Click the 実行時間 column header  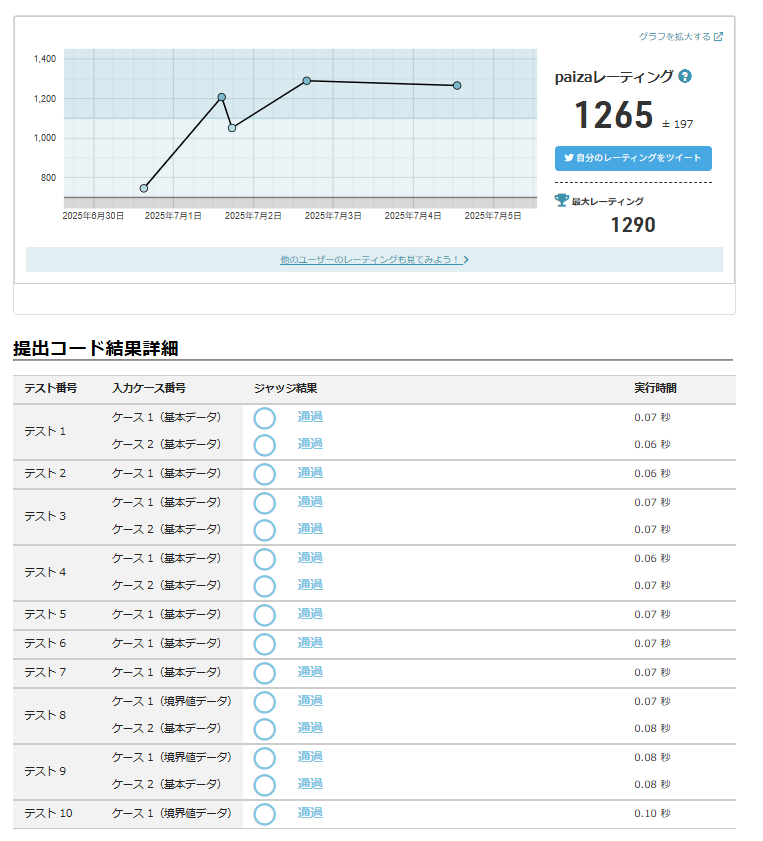coord(655,389)
